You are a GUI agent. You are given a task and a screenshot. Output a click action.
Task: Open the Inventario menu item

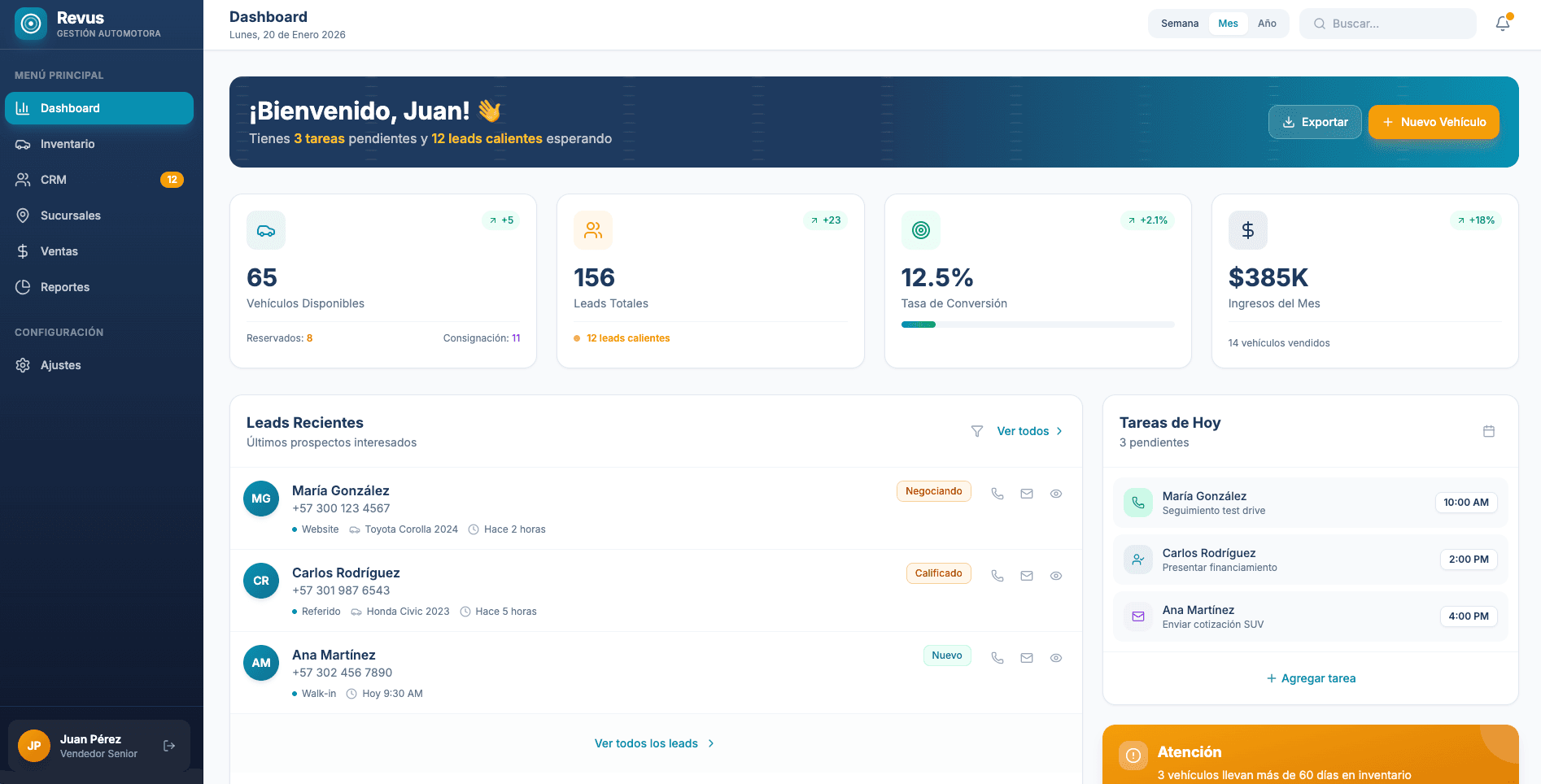tap(68, 144)
